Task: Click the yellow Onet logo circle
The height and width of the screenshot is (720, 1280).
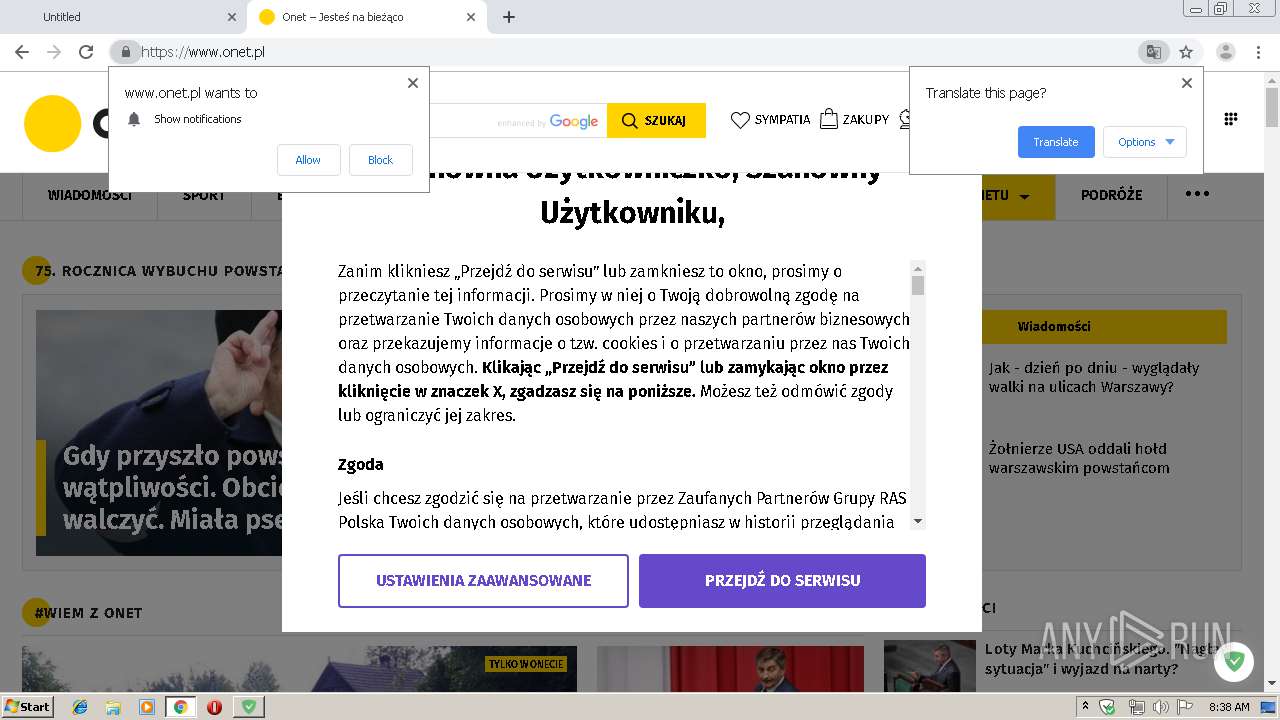Action: pyautogui.click(x=52, y=123)
